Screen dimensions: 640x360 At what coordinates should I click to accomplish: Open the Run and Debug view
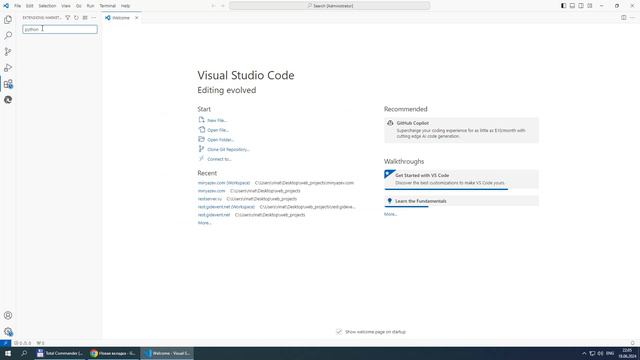[8, 68]
